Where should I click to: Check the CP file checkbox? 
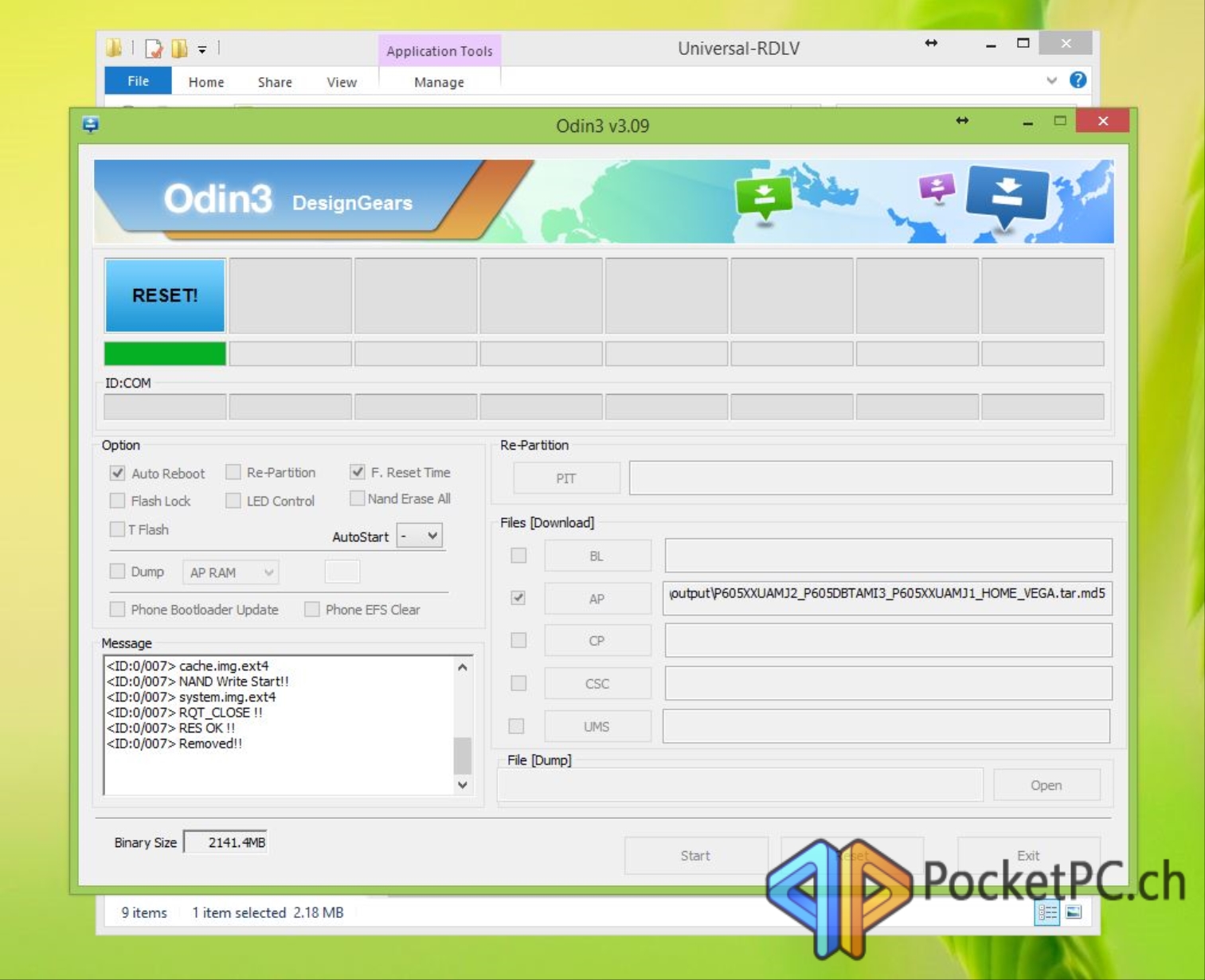pos(518,640)
